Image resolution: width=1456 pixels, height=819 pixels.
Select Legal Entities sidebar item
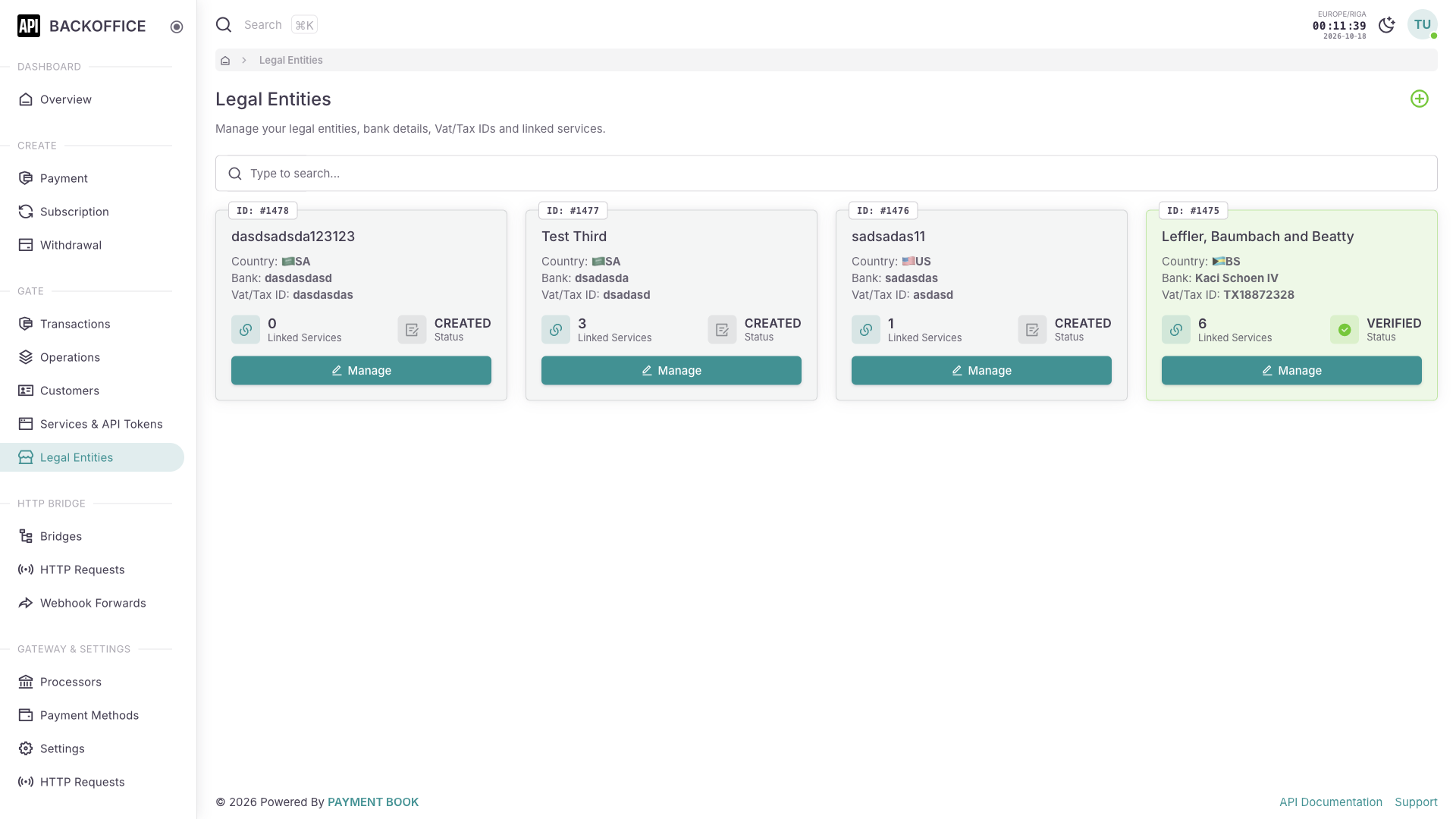click(92, 457)
